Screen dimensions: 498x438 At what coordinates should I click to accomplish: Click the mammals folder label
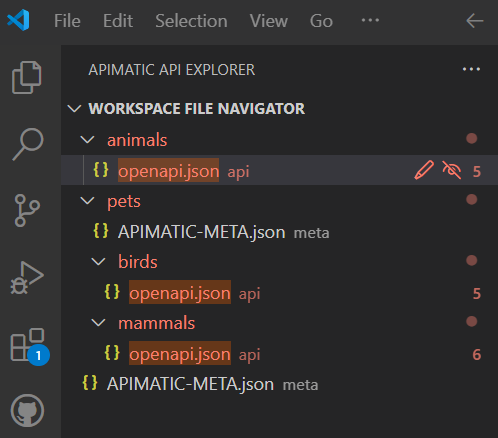[156, 323]
